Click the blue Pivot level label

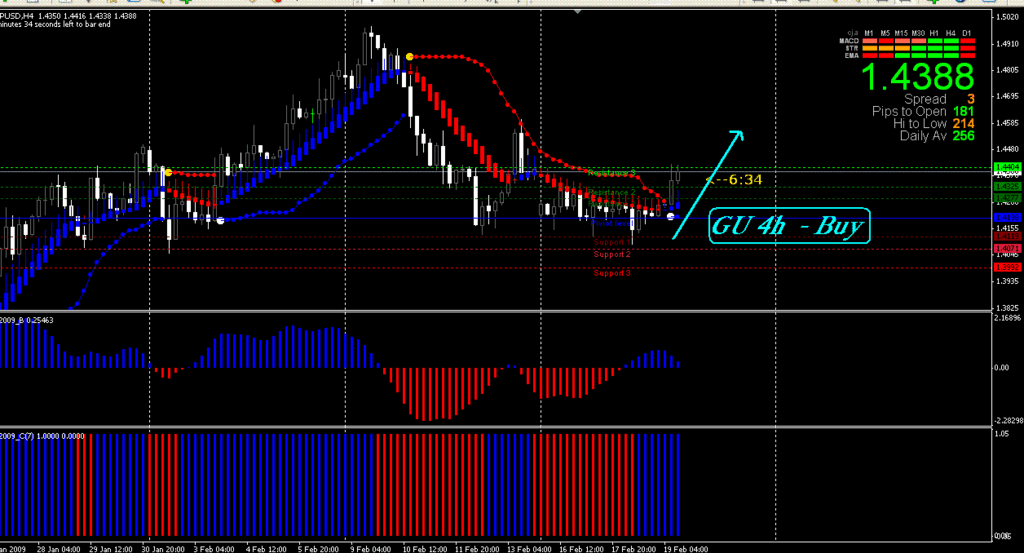click(x=611, y=223)
